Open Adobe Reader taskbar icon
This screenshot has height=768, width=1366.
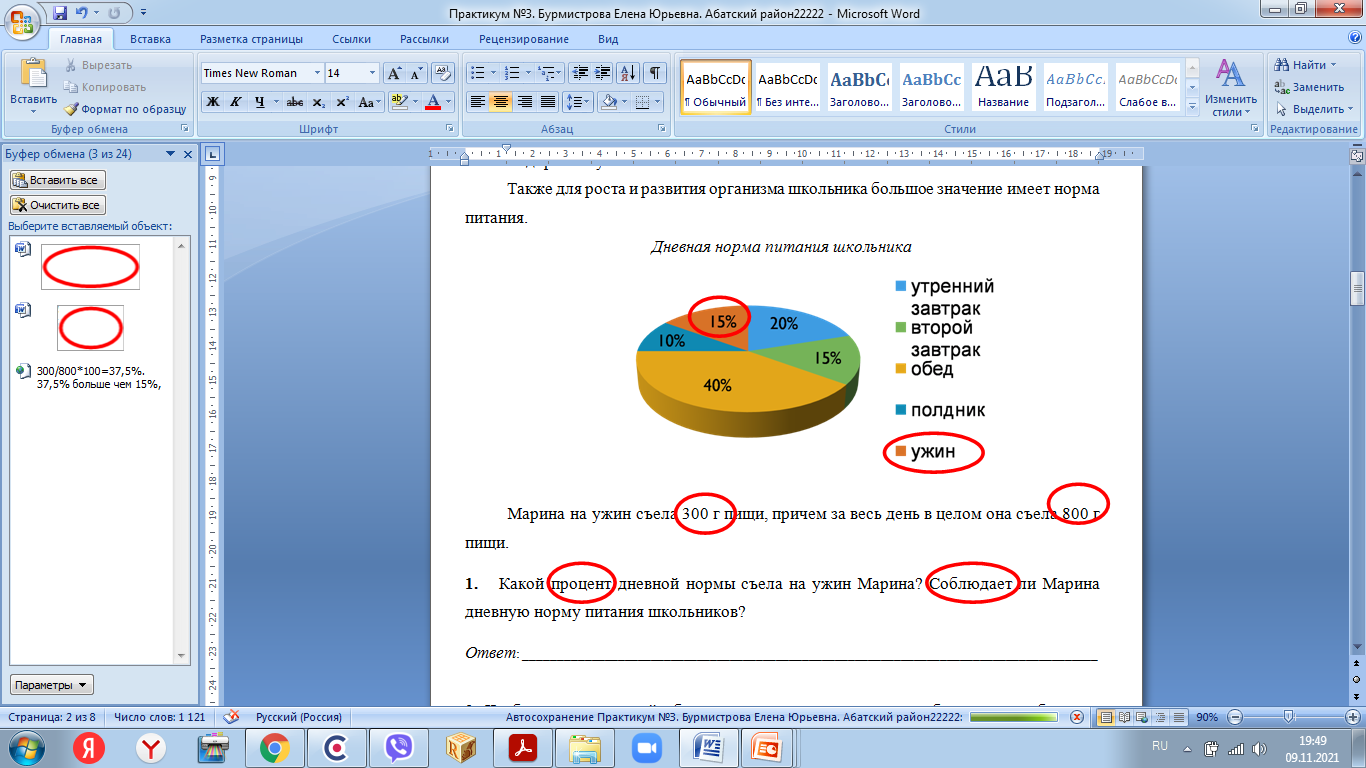click(523, 747)
